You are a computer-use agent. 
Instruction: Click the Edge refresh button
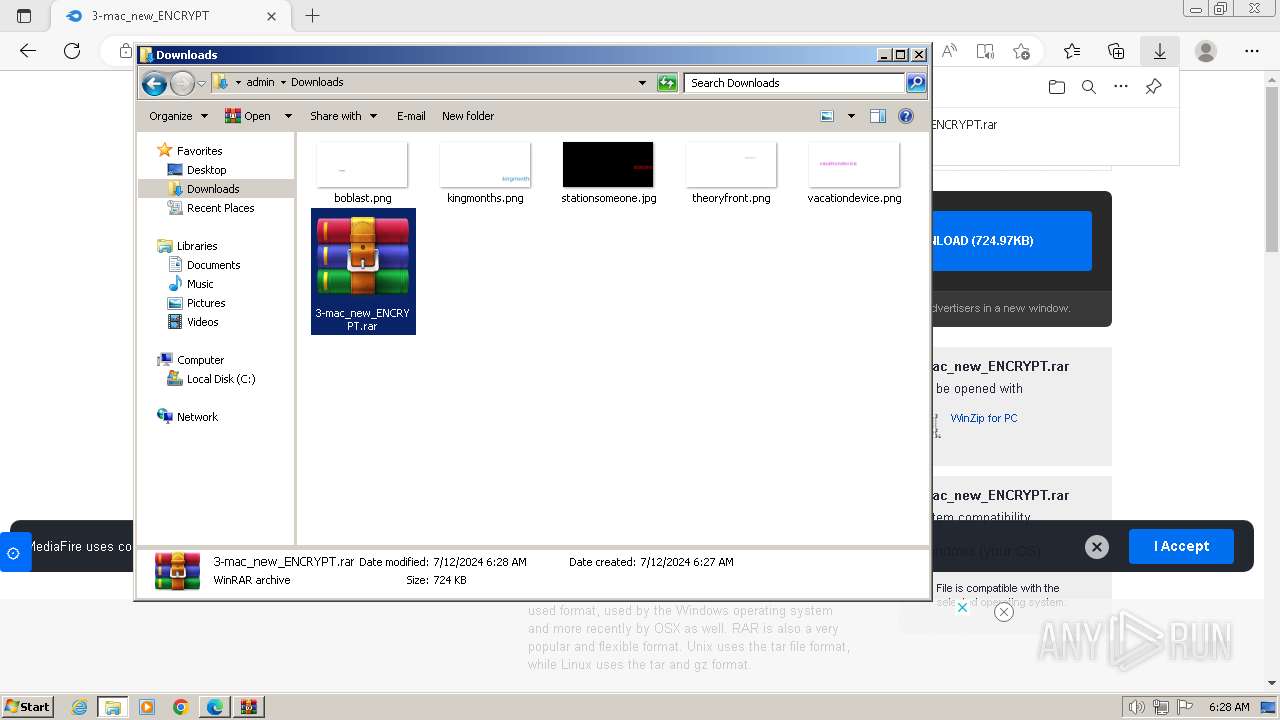72,51
